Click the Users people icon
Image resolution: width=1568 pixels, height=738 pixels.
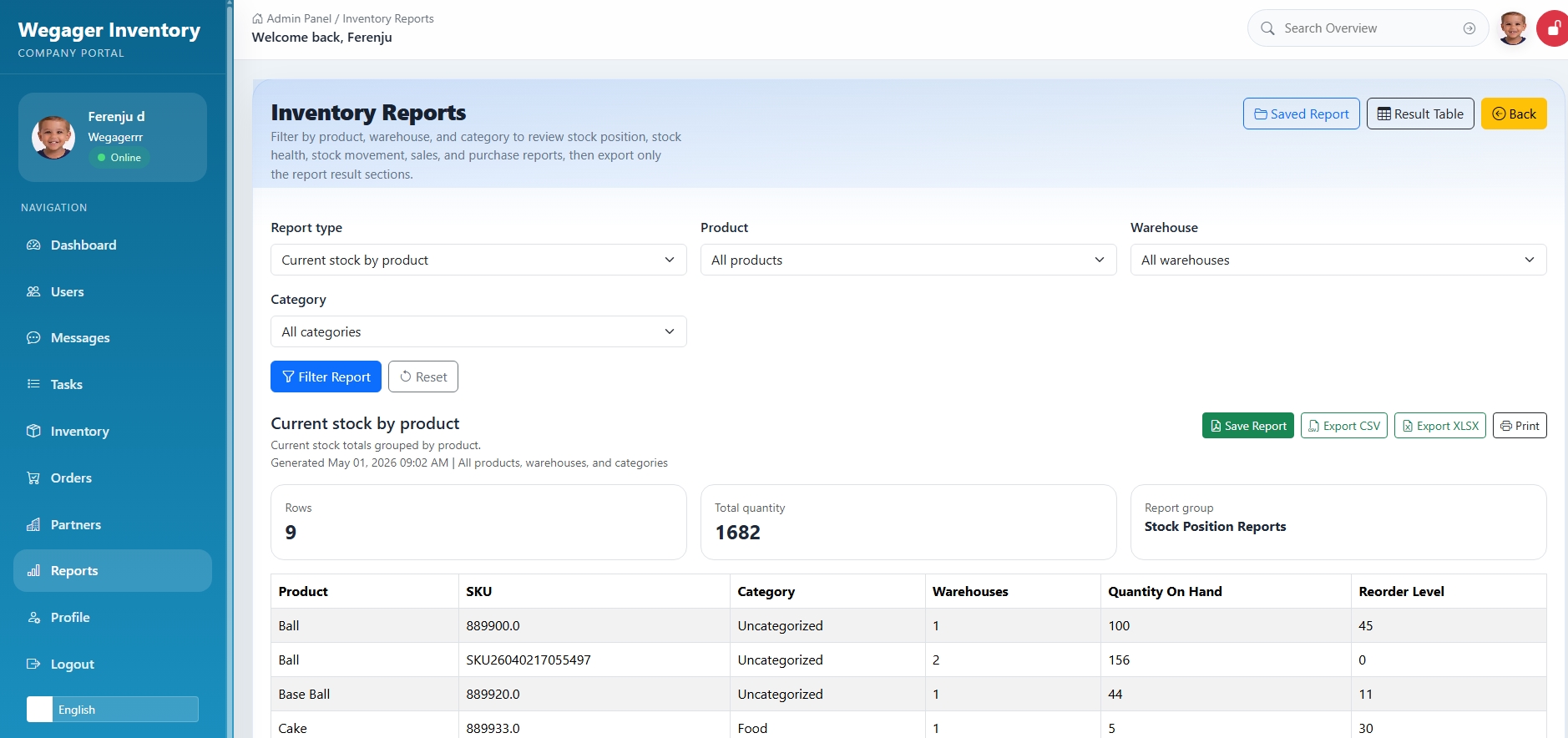pos(33,291)
